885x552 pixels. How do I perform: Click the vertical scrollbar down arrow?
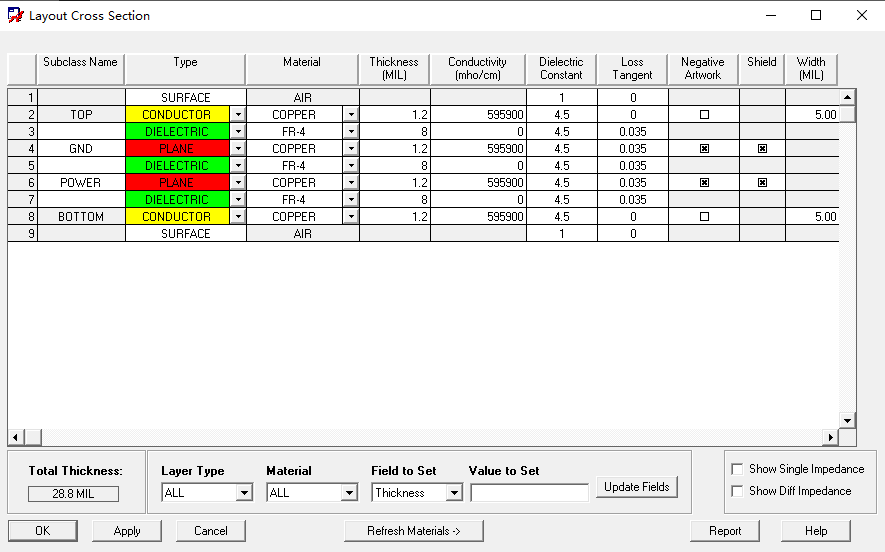(x=847, y=420)
